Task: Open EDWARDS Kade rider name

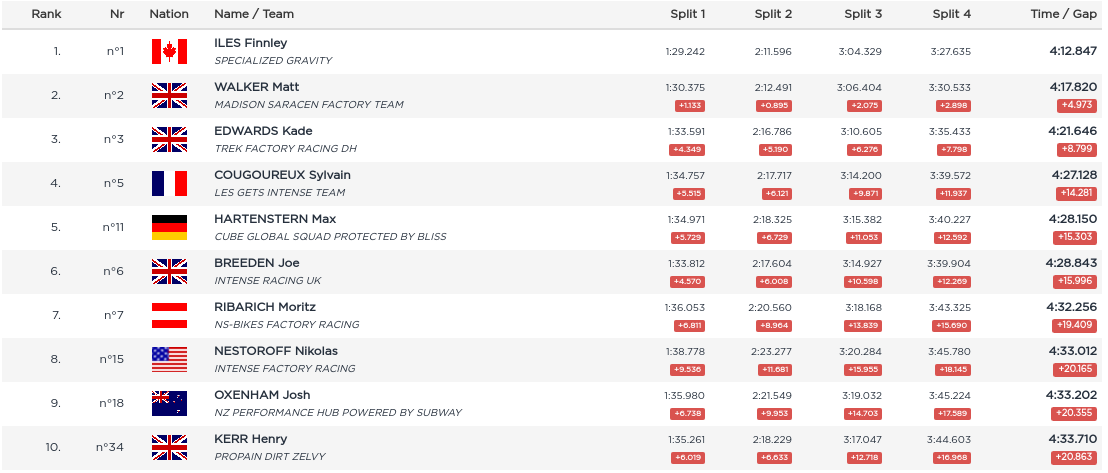Action: pyautogui.click(x=263, y=131)
